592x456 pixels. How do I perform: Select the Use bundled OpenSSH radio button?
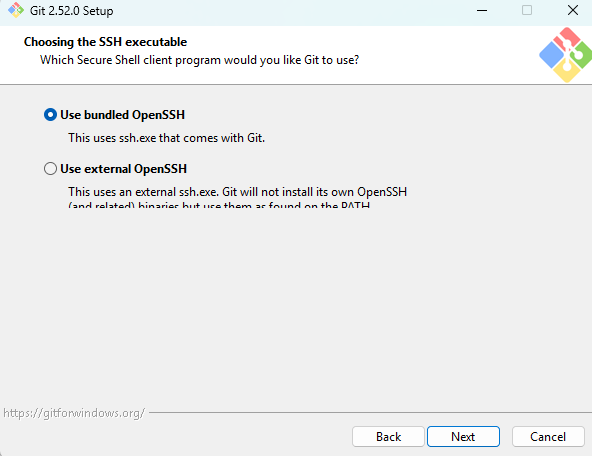click(x=50, y=115)
